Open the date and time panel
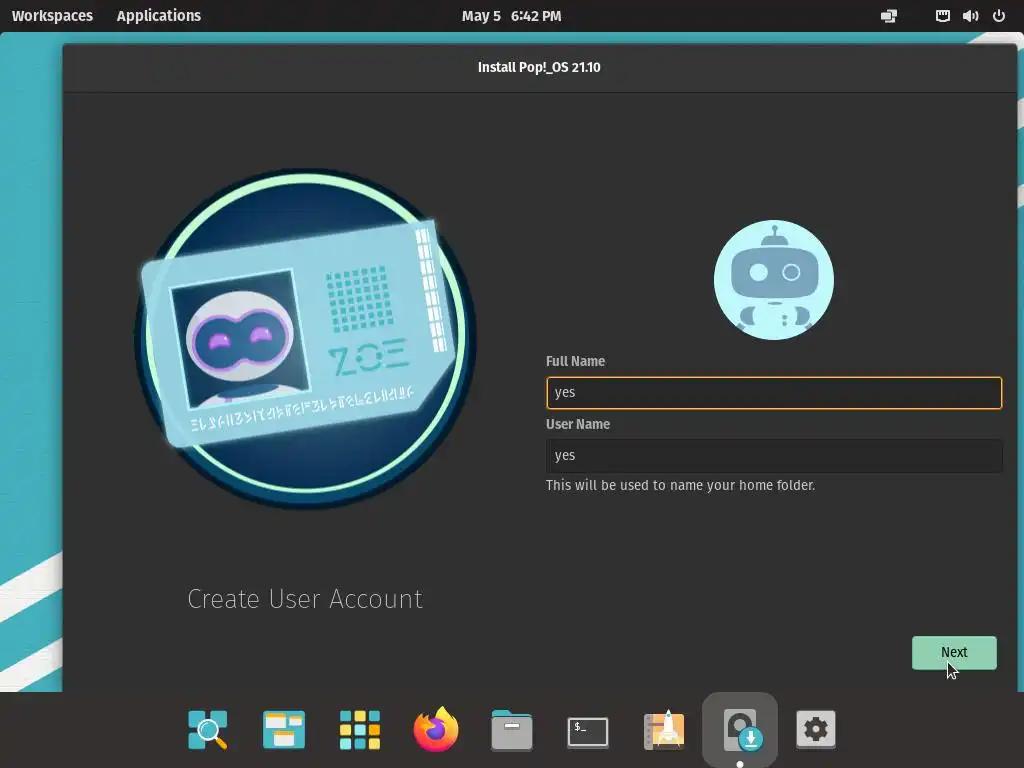This screenshot has height=768, width=1024. click(x=511, y=16)
